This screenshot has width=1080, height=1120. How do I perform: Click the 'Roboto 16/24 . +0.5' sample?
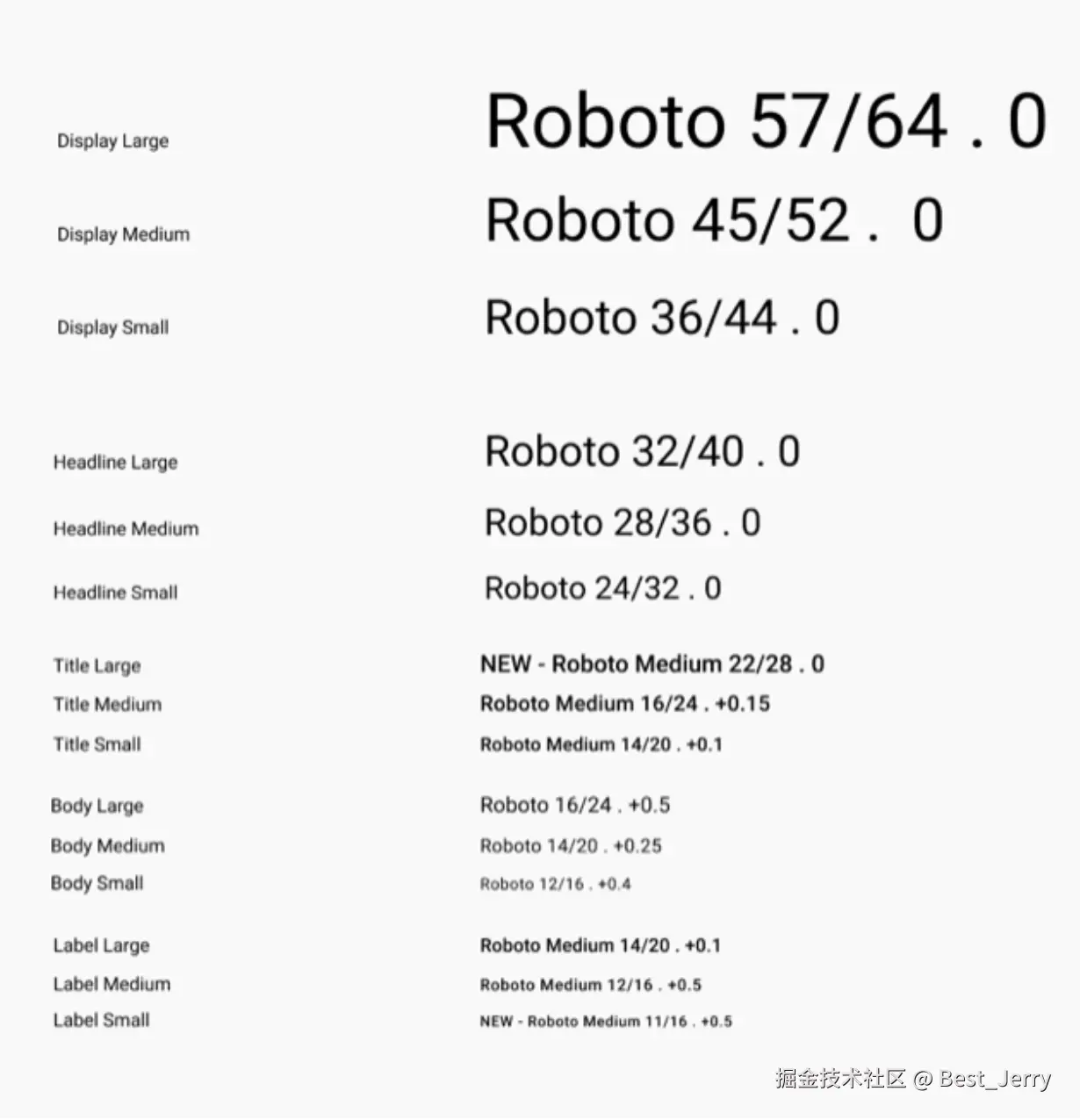point(574,805)
